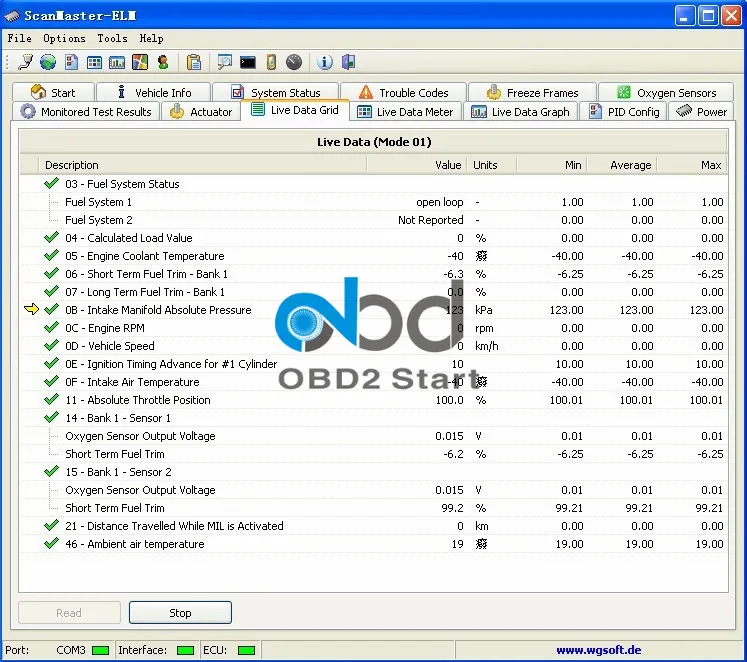Click the exit door toolbar icon
This screenshot has height=662, width=747.
pos(349,62)
